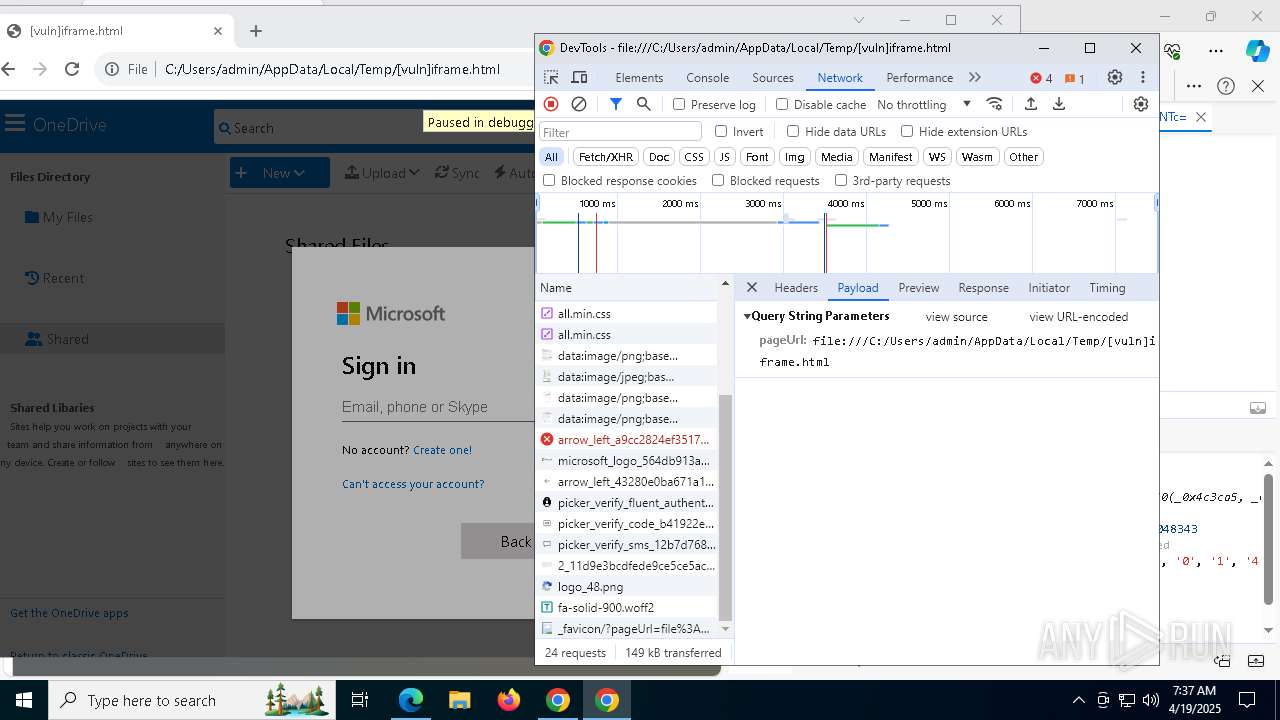
Task: Click the page vertical scrollbar at right edge
Action: coord(1269,540)
